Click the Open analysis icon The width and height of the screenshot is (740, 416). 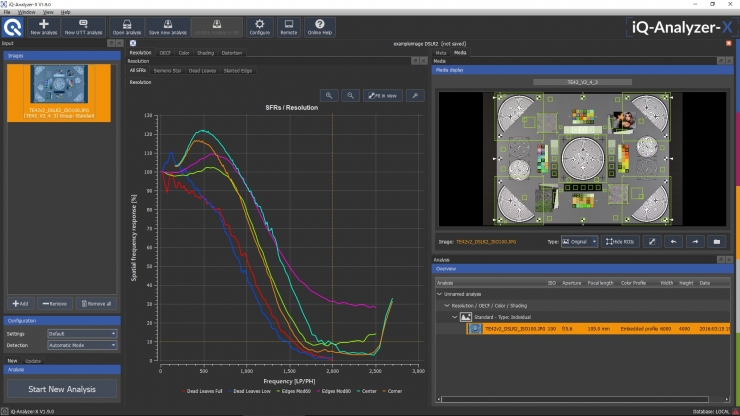click(126, 27)
